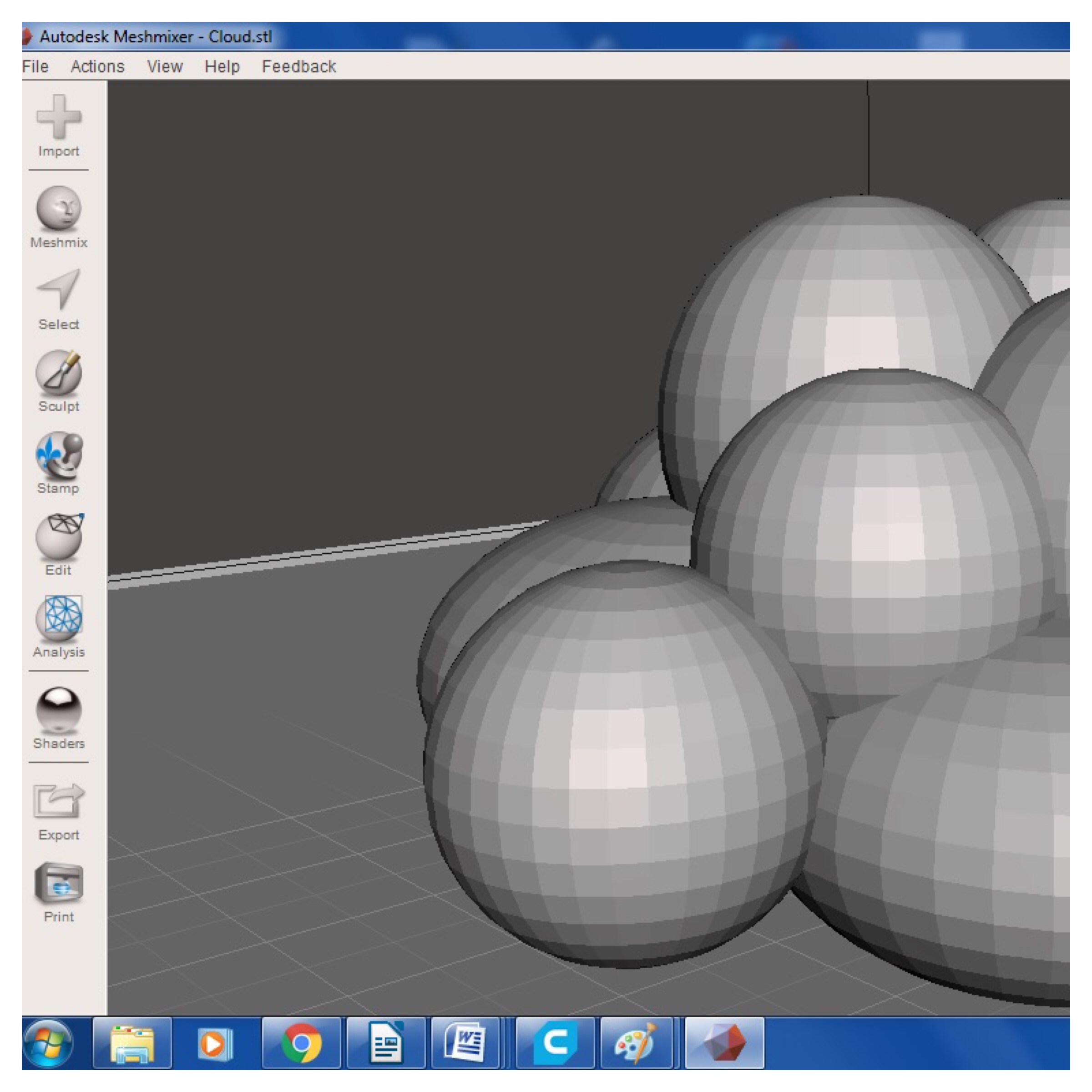This screenshot has width=1092, height=1092.
Task: Choose the Stamp tool
Action: [59, 454]
